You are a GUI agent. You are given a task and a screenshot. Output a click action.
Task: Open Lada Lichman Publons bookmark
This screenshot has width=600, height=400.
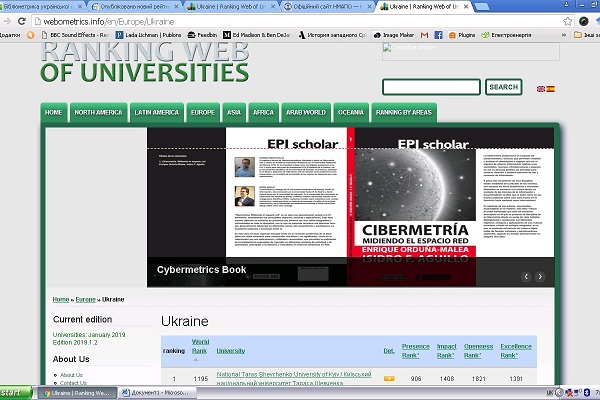pyautogui.click(x=148, y=35)
